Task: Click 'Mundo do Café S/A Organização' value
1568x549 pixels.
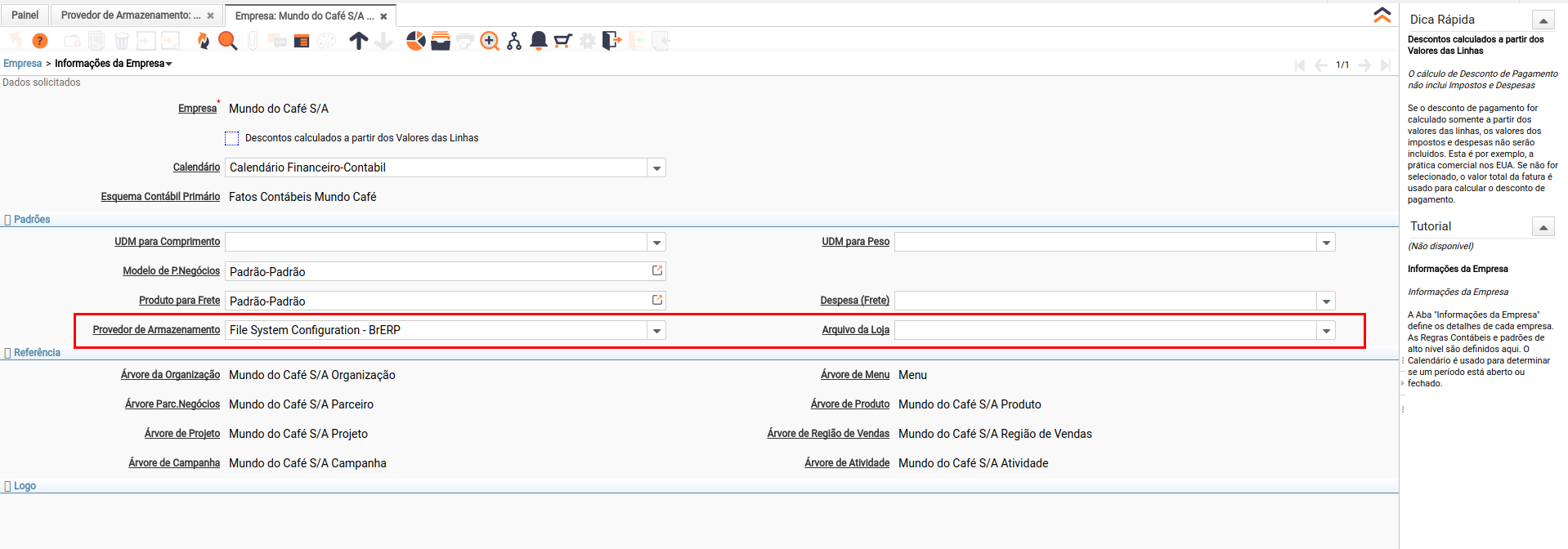Action: coord(312,375)
